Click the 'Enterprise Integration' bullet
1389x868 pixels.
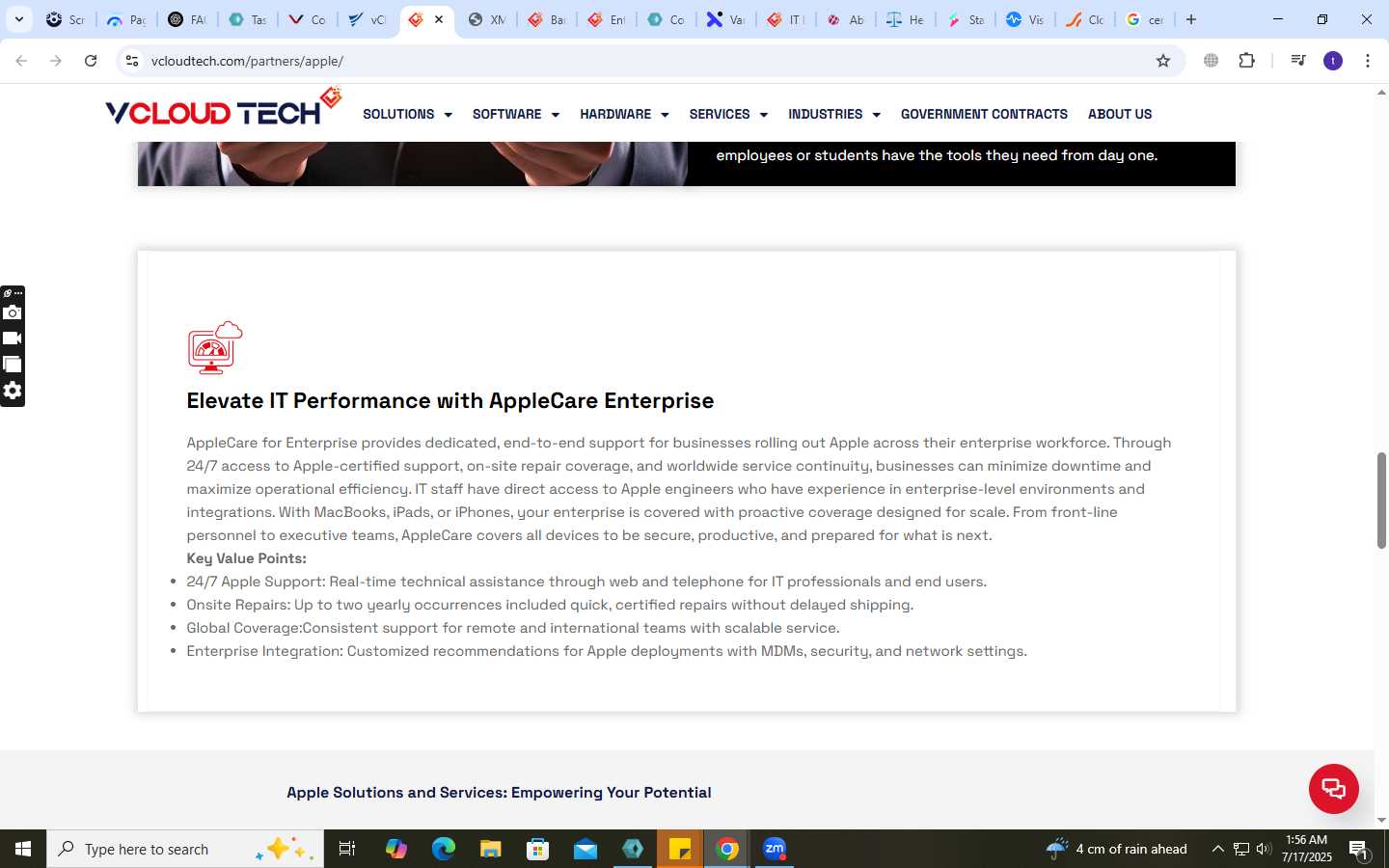[x=607, y=651]
